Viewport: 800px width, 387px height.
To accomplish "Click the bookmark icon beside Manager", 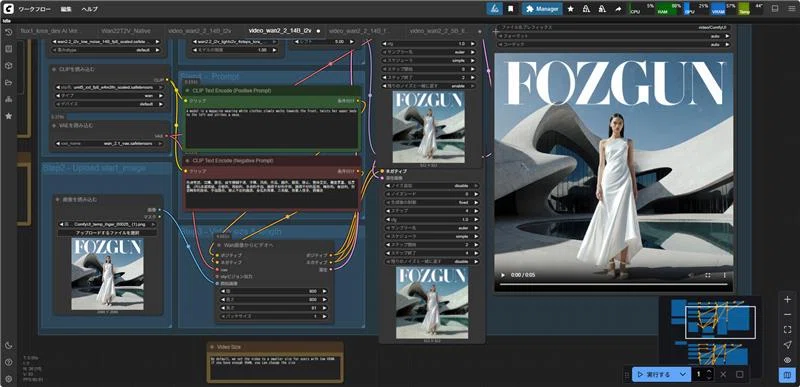I will tap(510, 9).
